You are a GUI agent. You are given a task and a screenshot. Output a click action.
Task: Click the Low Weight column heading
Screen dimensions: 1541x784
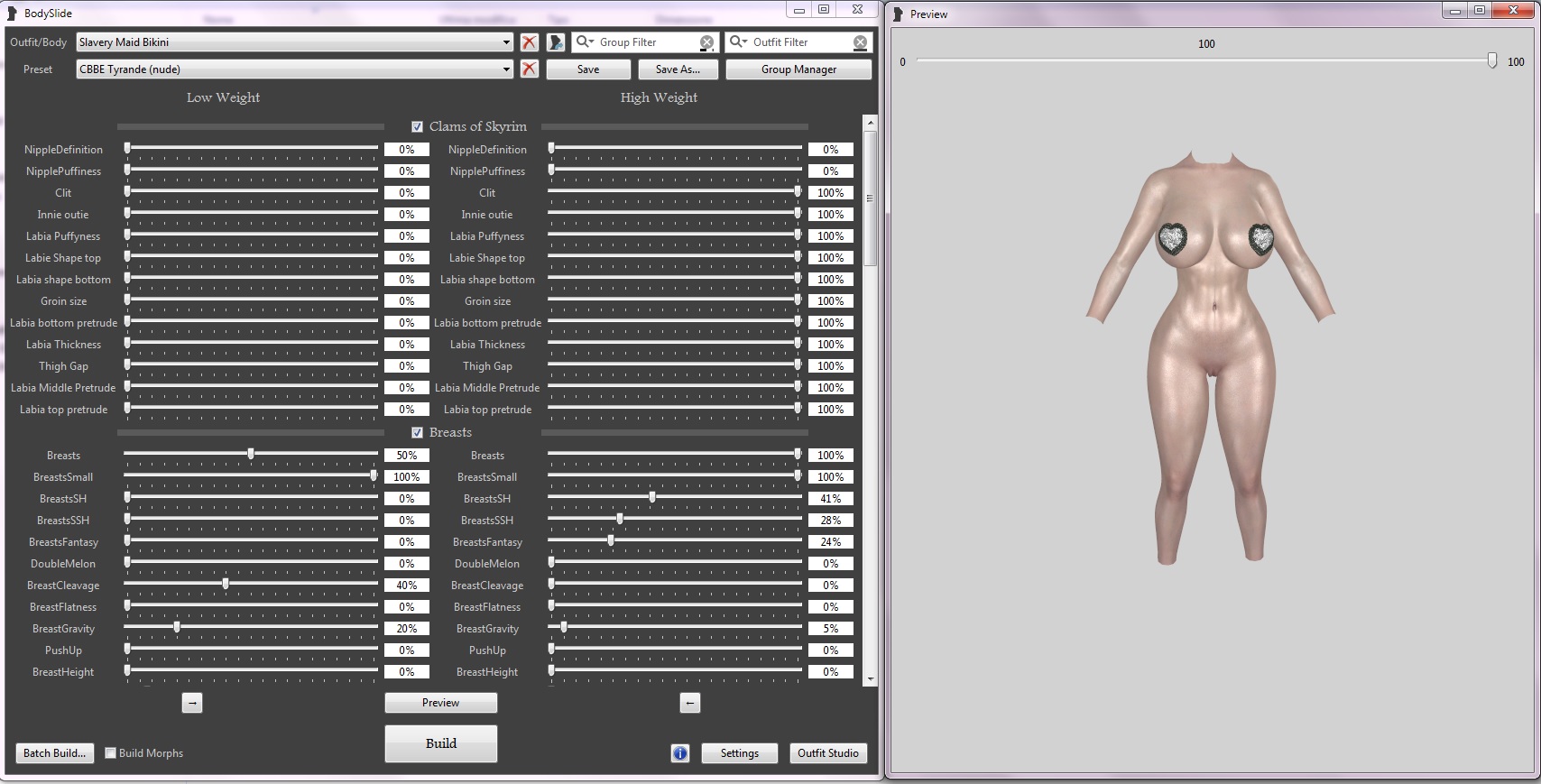(x=223, y=97)
